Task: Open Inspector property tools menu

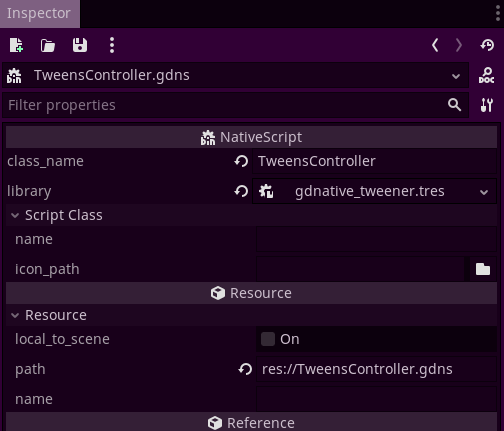Action: coord(487,105)
